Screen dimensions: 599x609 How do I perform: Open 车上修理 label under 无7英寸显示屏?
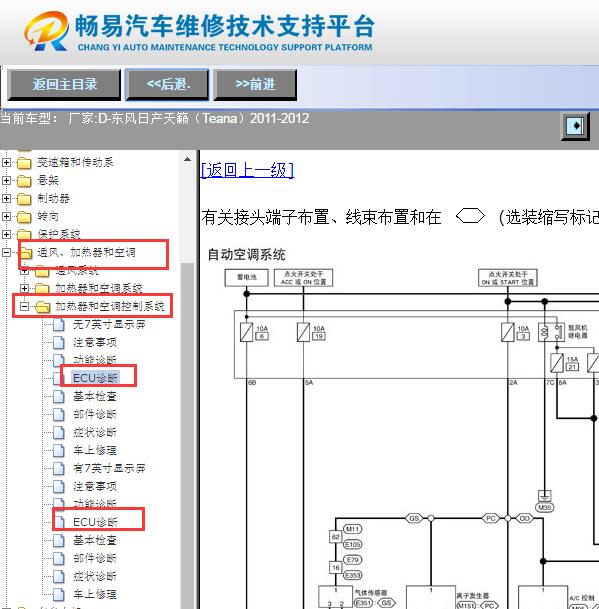95,451
